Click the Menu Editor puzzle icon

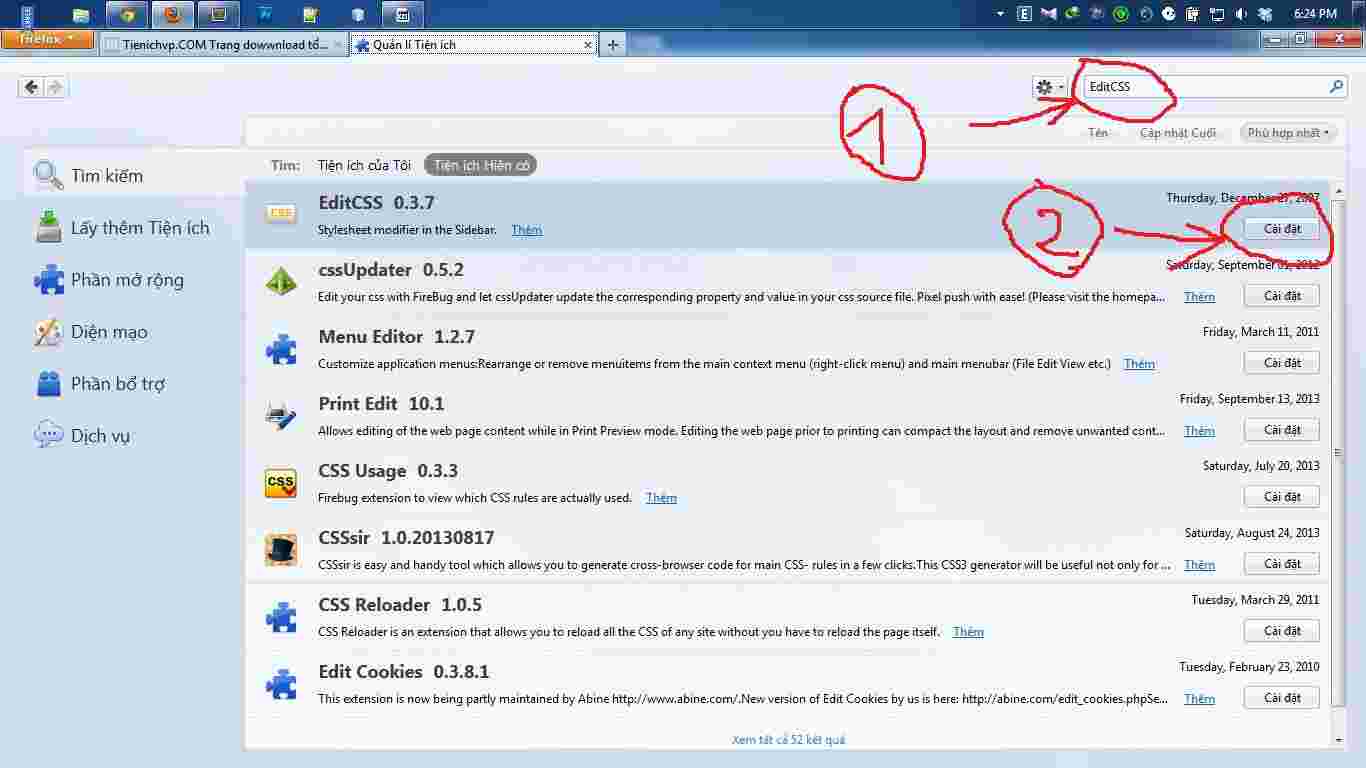281,349
